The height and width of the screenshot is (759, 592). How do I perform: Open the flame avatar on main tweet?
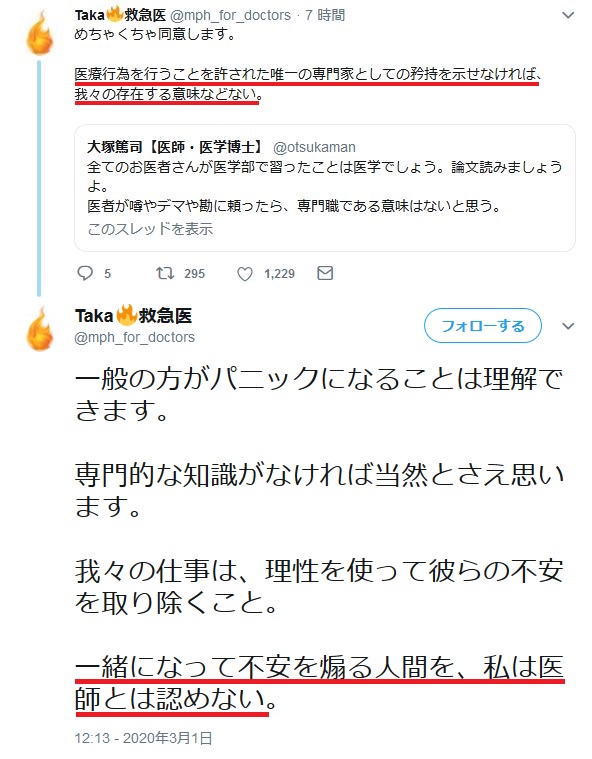point(40,329)
